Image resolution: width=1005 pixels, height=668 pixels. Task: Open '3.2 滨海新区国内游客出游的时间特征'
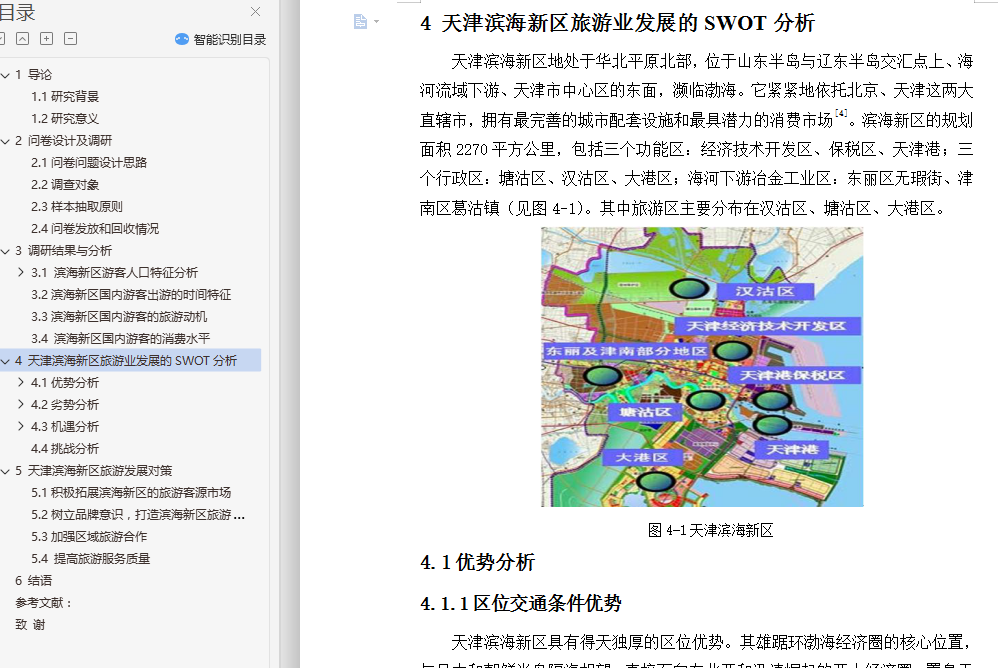(131, 295)
